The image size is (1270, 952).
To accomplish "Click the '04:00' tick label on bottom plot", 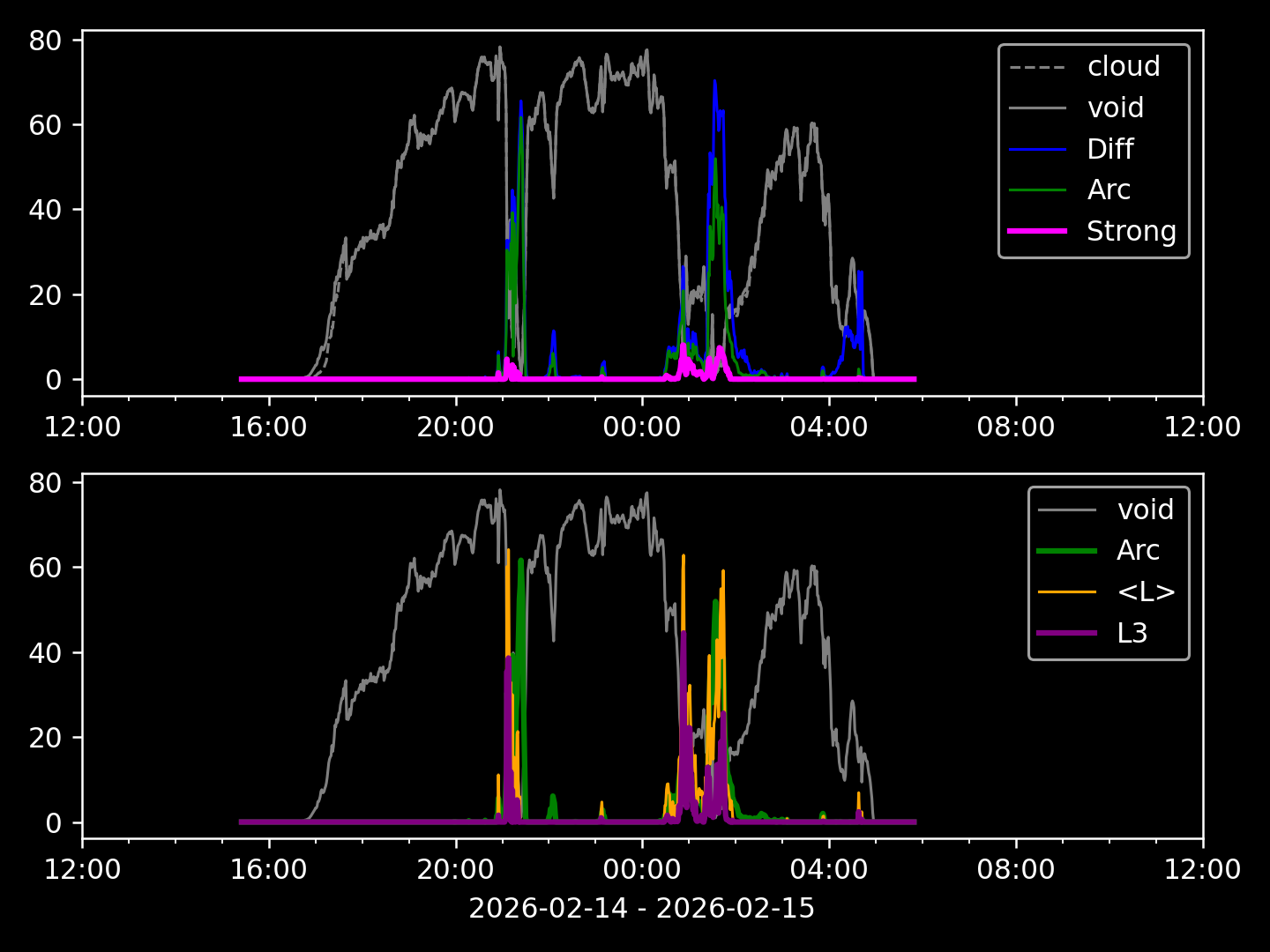I will click(828, 870).
